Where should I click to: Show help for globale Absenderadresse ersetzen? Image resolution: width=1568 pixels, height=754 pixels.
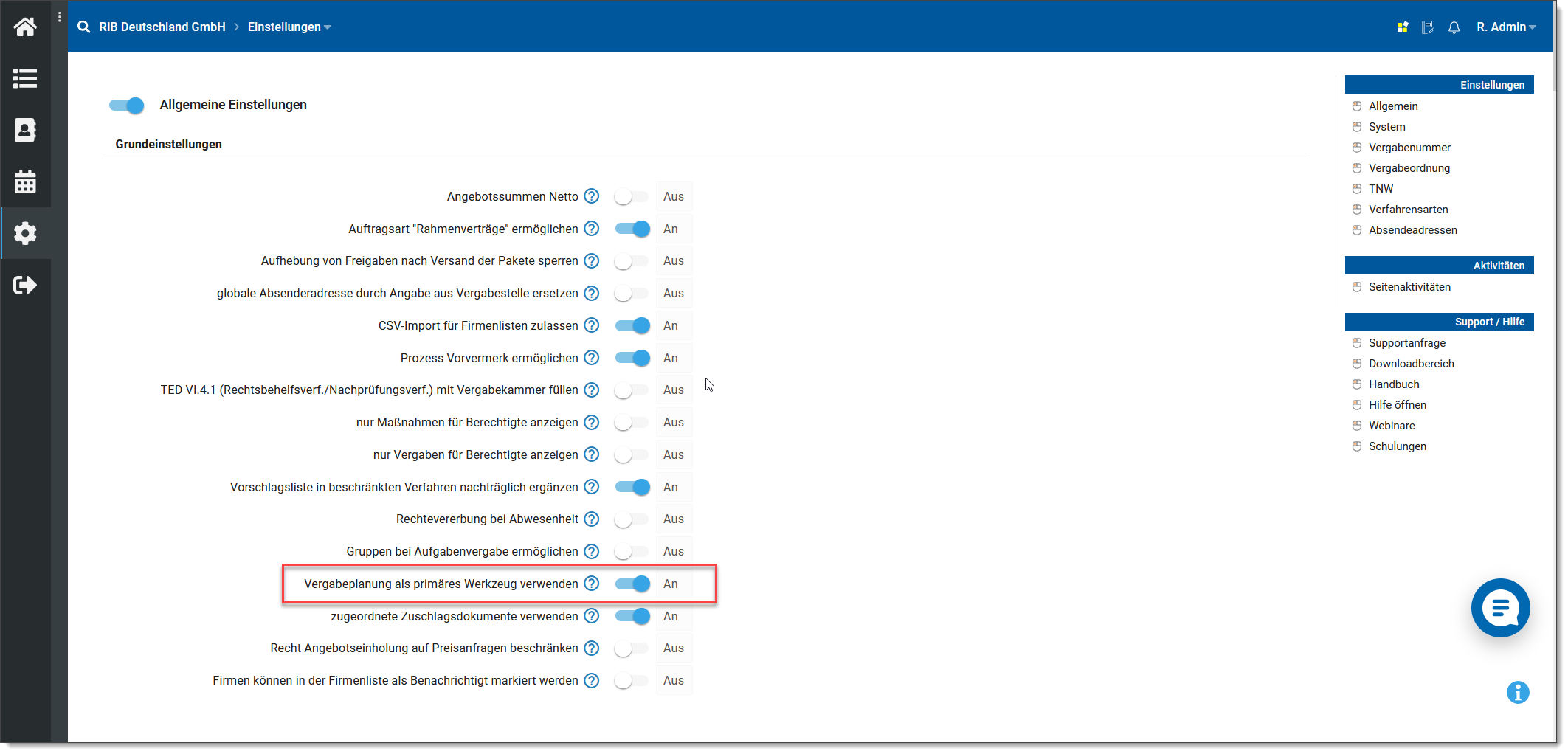pos(592,293)
